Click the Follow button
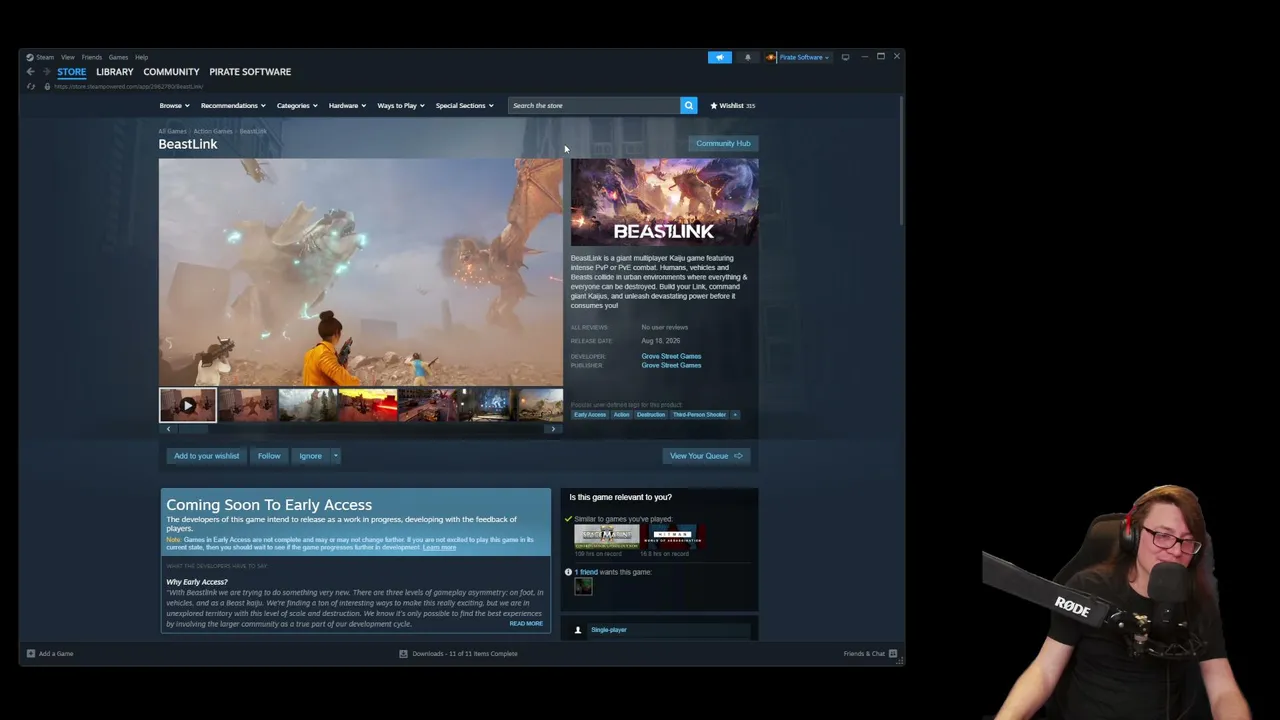This screenshot has width=1280, height=720. pos(269,456)
